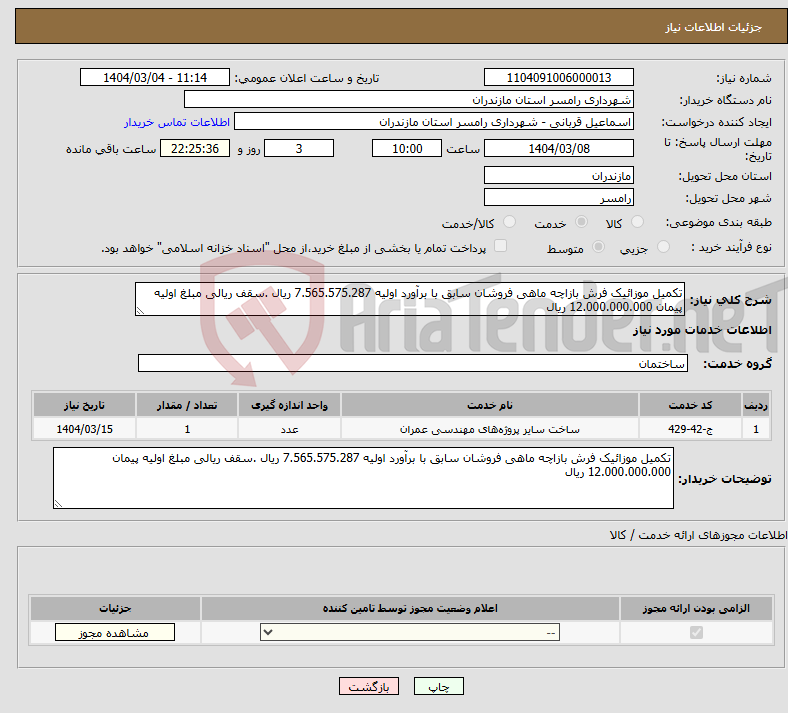Click the جزئیات اطلاعات نیاز page title

(714, 27)
